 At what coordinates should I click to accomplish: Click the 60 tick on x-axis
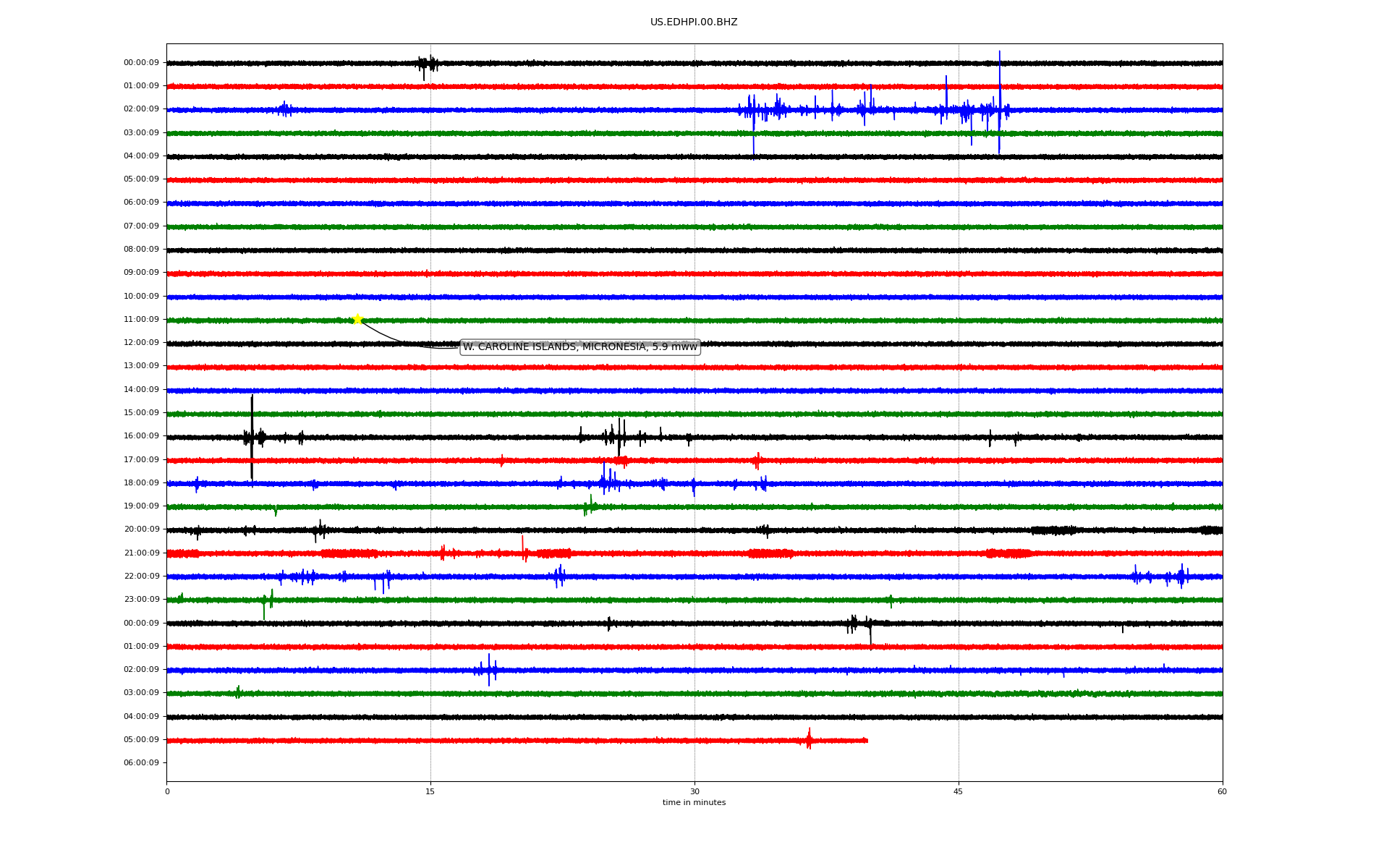1222,791
